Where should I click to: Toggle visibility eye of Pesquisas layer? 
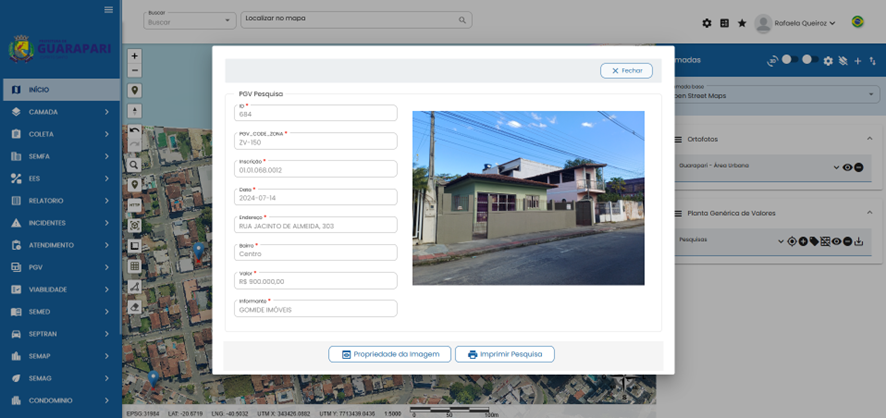click(837, 241)
